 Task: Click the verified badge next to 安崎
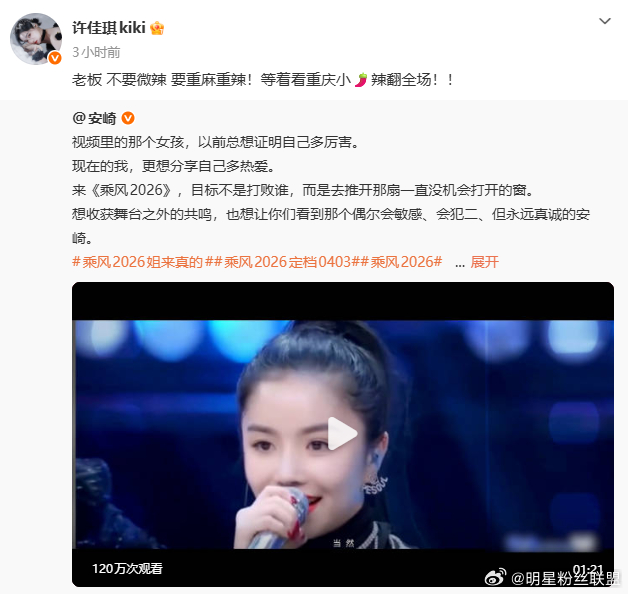pyautogui.click(x=128, y=118)
